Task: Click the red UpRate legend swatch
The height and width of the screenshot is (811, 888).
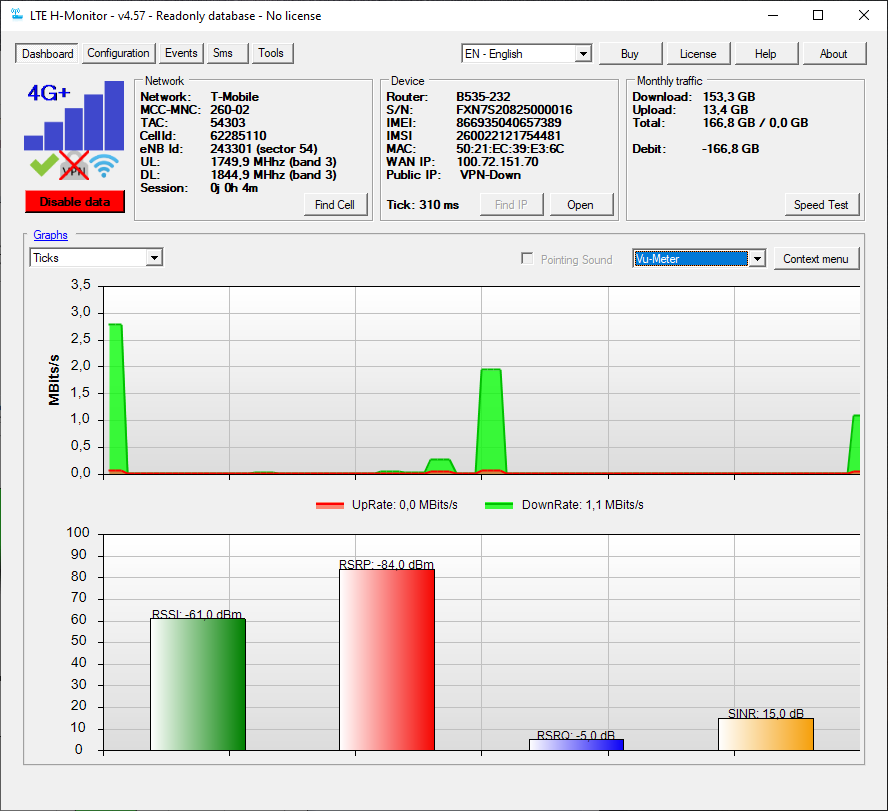Action: [x=330, y=505]
